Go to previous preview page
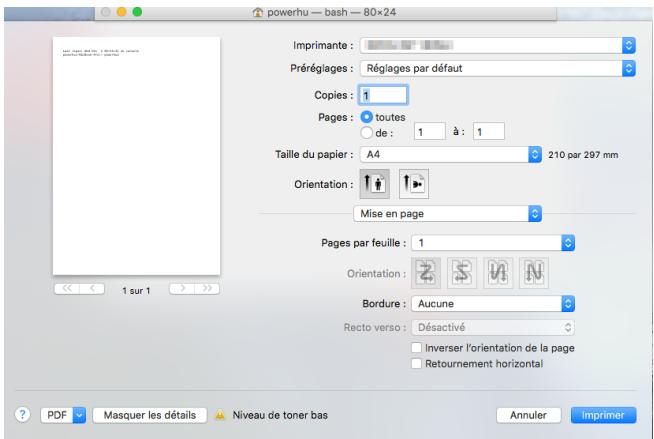The width and height of the screenshot is (654, 439). click(x=92, y=288)
